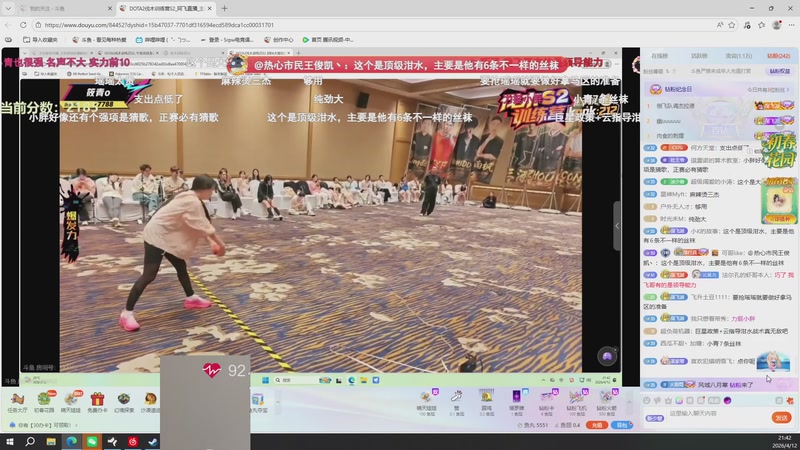Switch to the 在线榜 tab
Image resolution: width=800 pixels, height=450 pixels.
tap(659, 56)
